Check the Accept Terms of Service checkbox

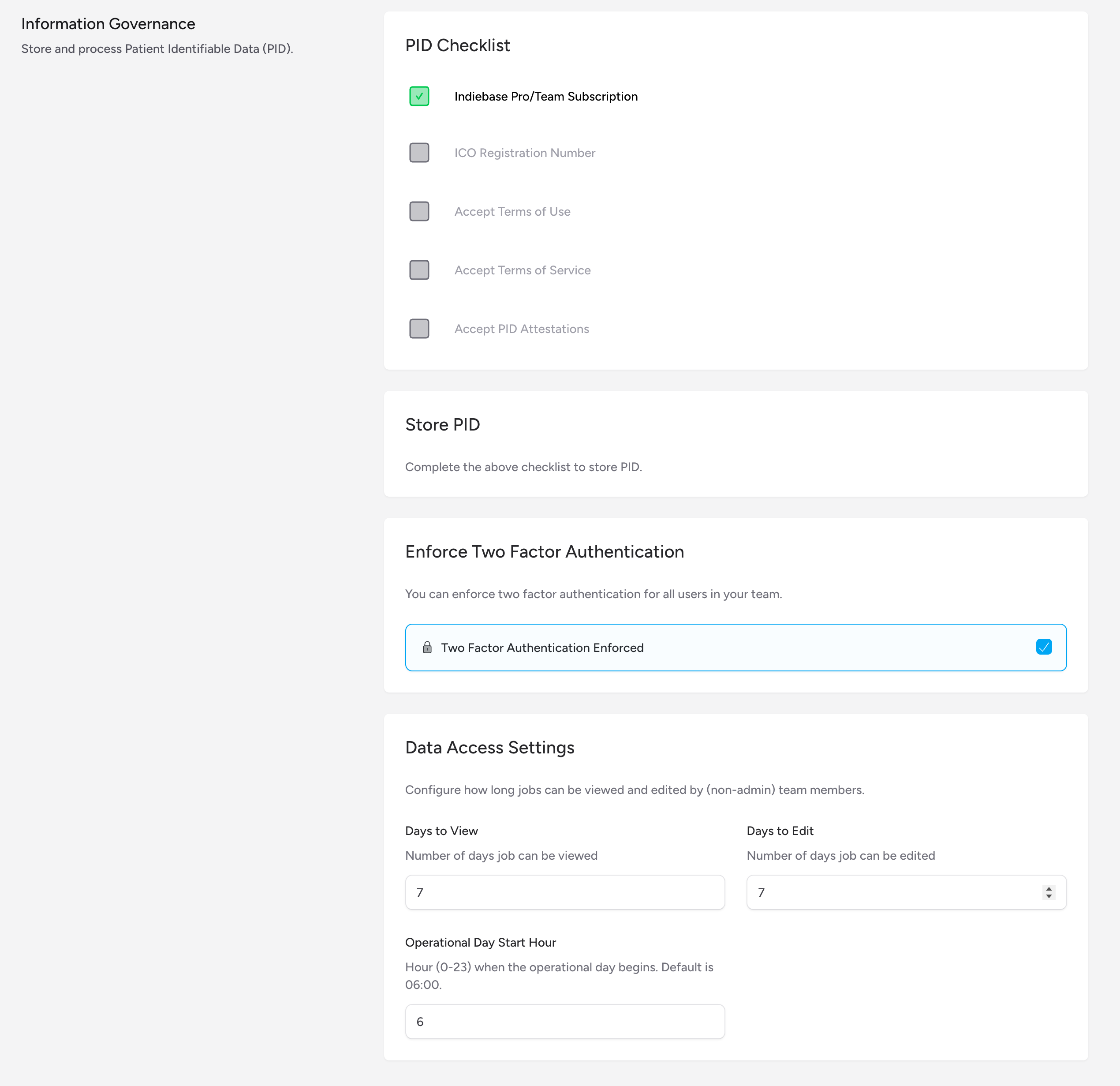pos(419,269)
